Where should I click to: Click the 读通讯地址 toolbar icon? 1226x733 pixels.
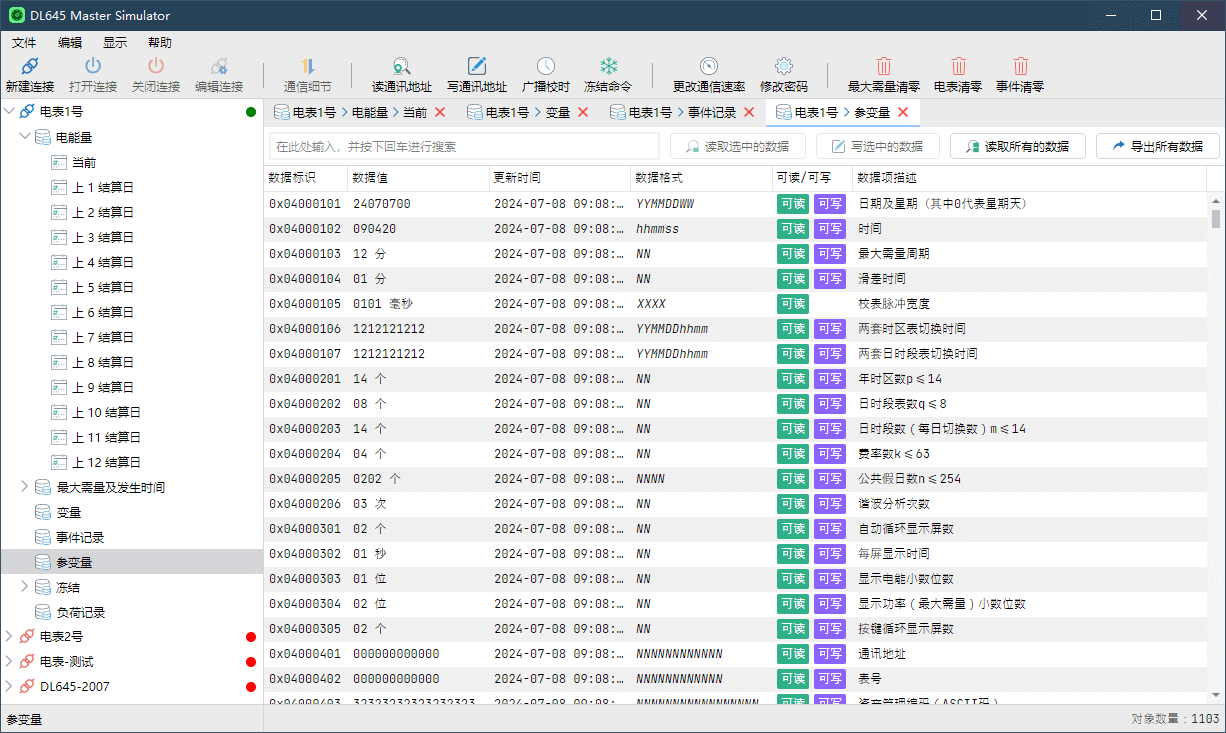pyautogui.click(x=402, y=66)
